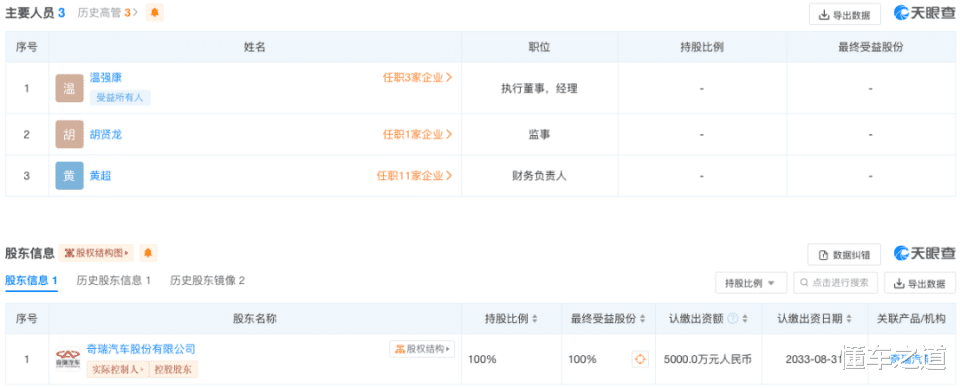Screen dimensions: 960x388
Task: Open 奇瑞汽车股份有限公司 company link
Action: 141,349
